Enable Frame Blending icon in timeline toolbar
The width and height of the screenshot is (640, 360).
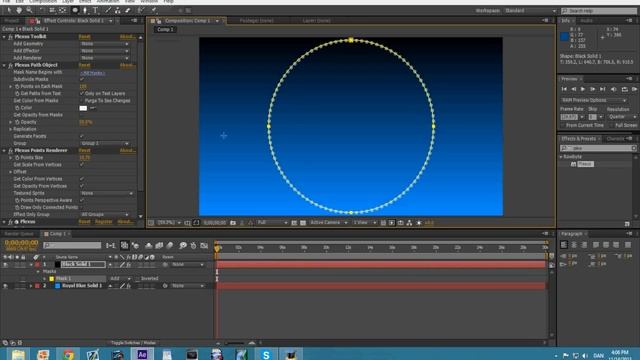(x=159, y=245)
